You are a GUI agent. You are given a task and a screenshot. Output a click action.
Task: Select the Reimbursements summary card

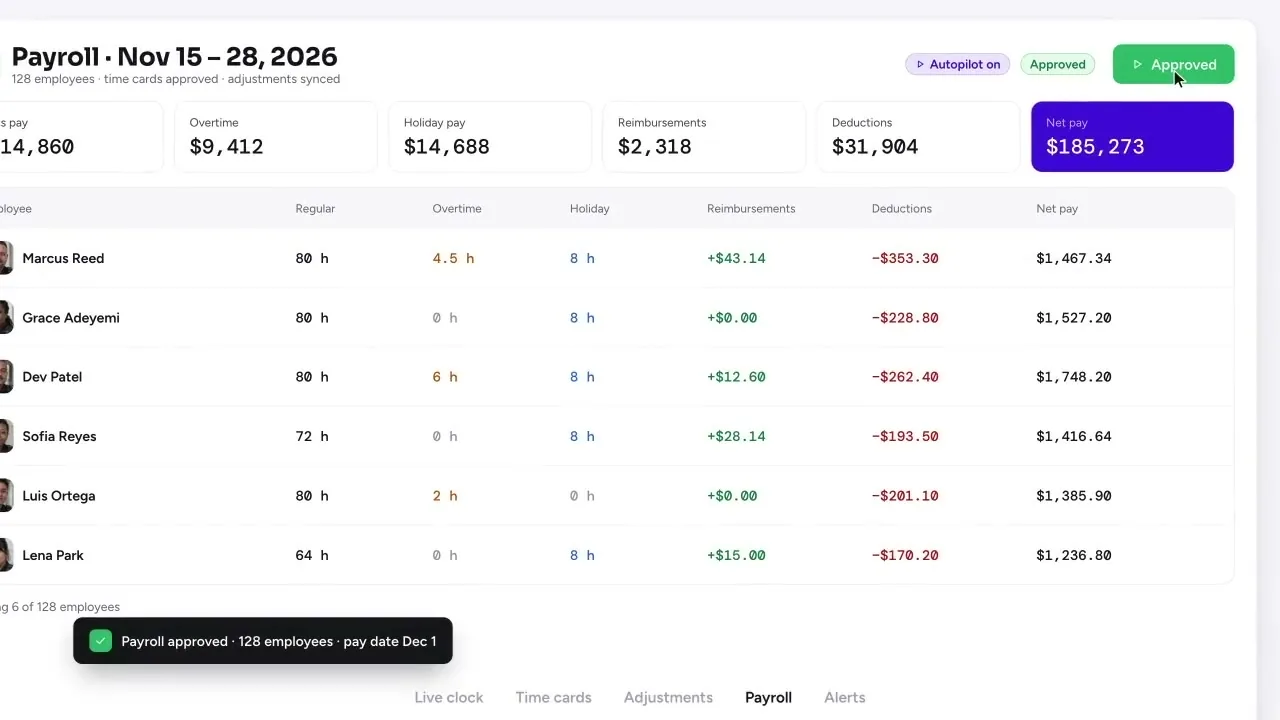tap(704, 136)
